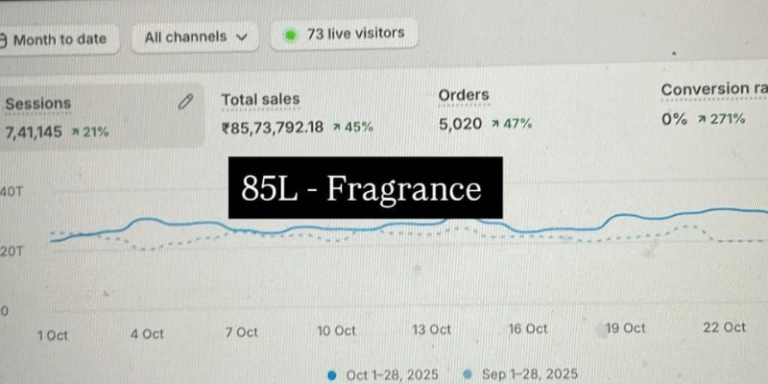Click the 20T y-axis label
This screenshot has width=768, height=384.
click(11, 252)
